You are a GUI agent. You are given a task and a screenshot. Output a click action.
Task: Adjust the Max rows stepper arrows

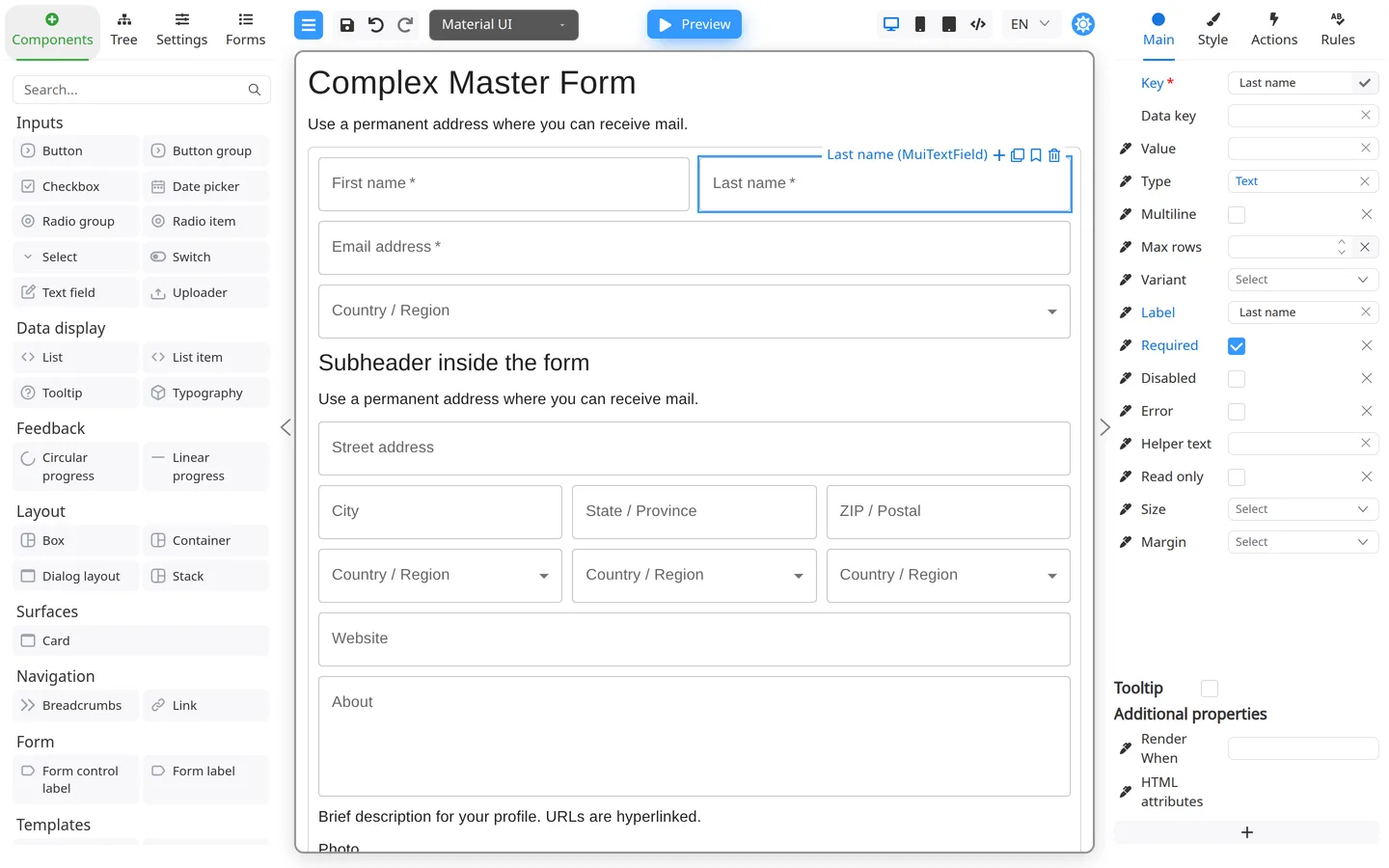coord(1341,247)
